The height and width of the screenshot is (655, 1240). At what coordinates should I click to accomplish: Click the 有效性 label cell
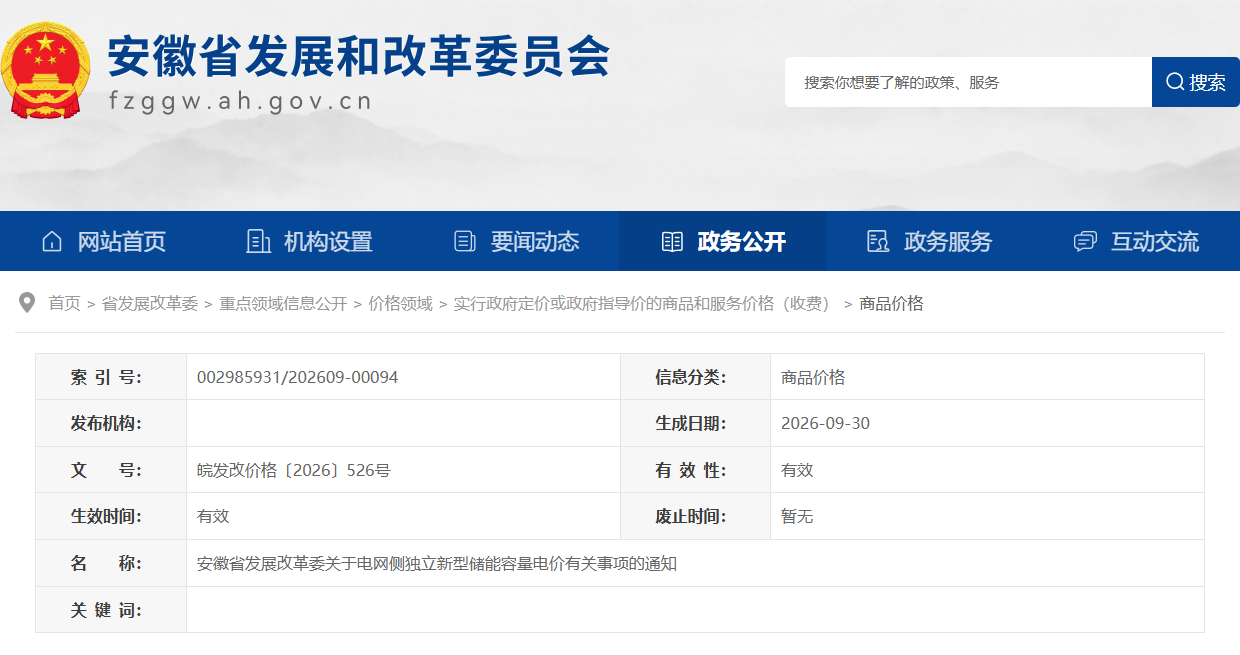point(695,470)
